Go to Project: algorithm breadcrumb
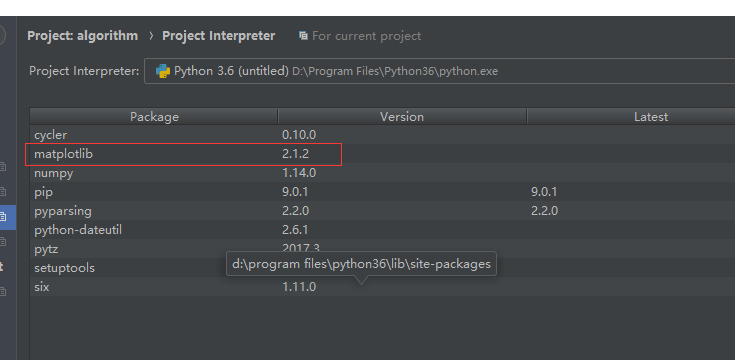Viewport: 735px width, 360px height. point(82,36)
